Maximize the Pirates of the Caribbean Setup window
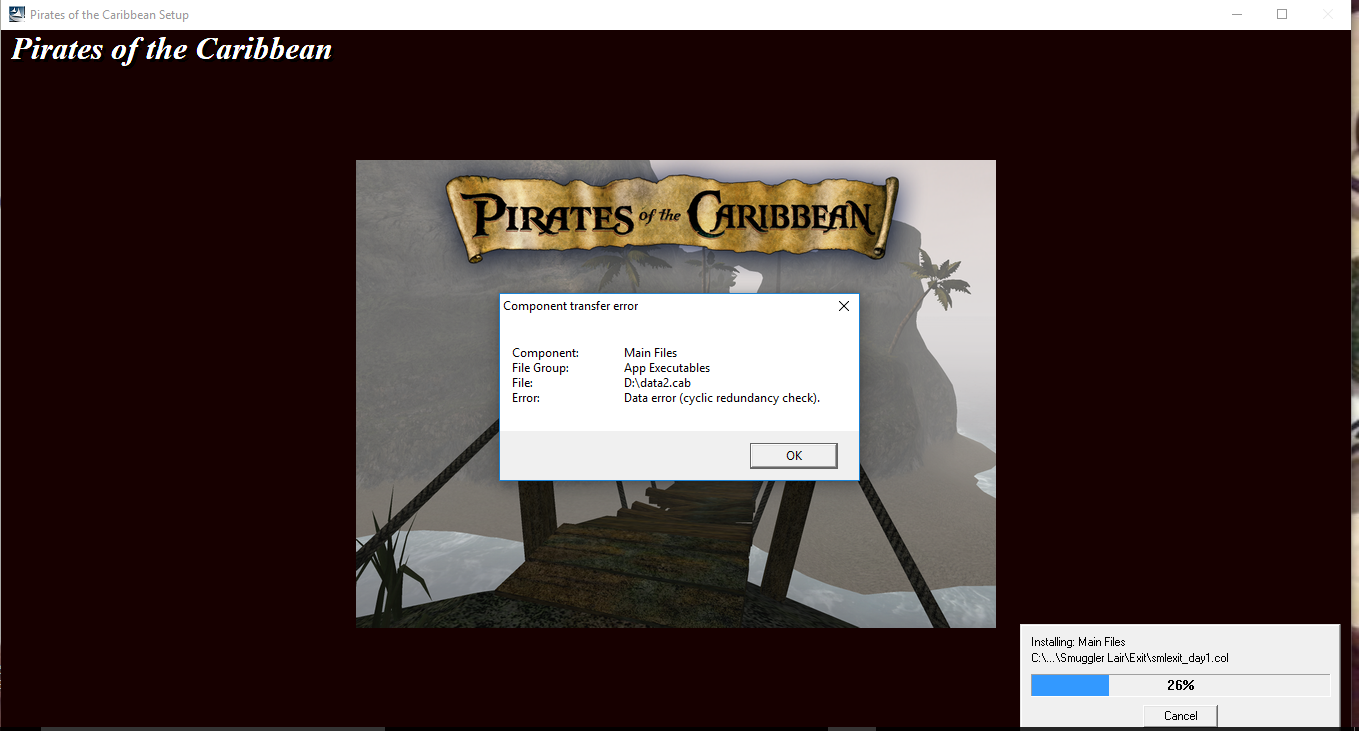 (1282, 14)
